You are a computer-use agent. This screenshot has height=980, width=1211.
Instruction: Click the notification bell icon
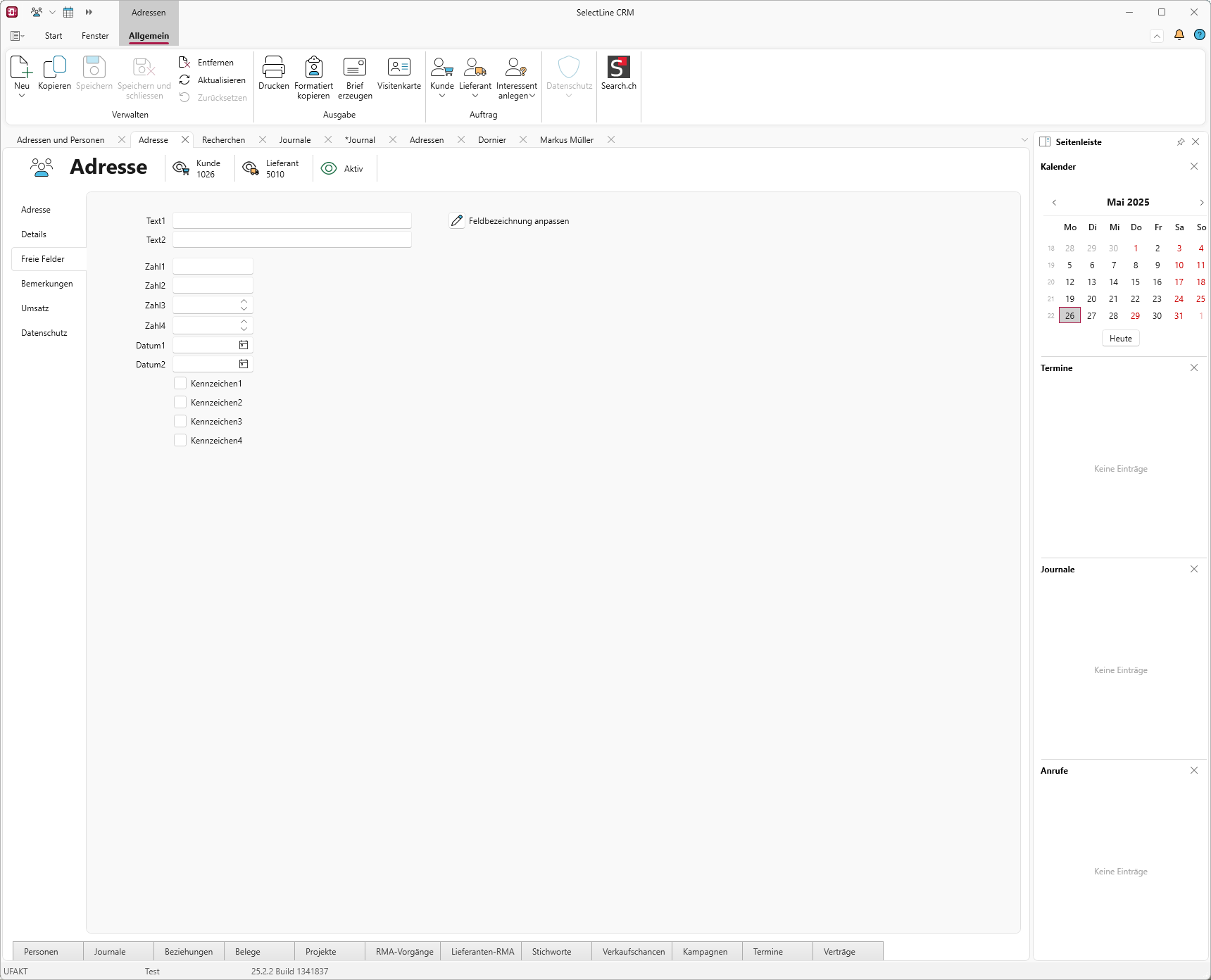click(1179, 35)
